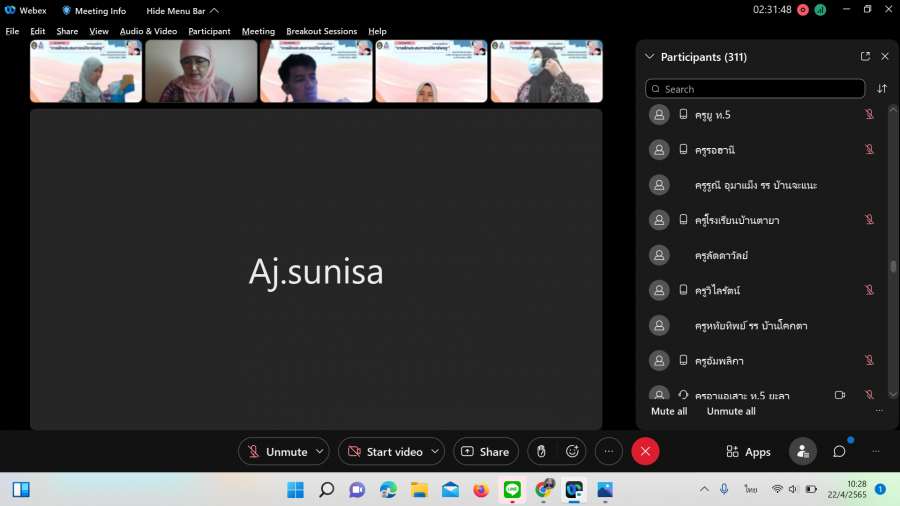Pop out the Participants panel
This screenshot has width=900, height=506.
click(x=865, y=57)
